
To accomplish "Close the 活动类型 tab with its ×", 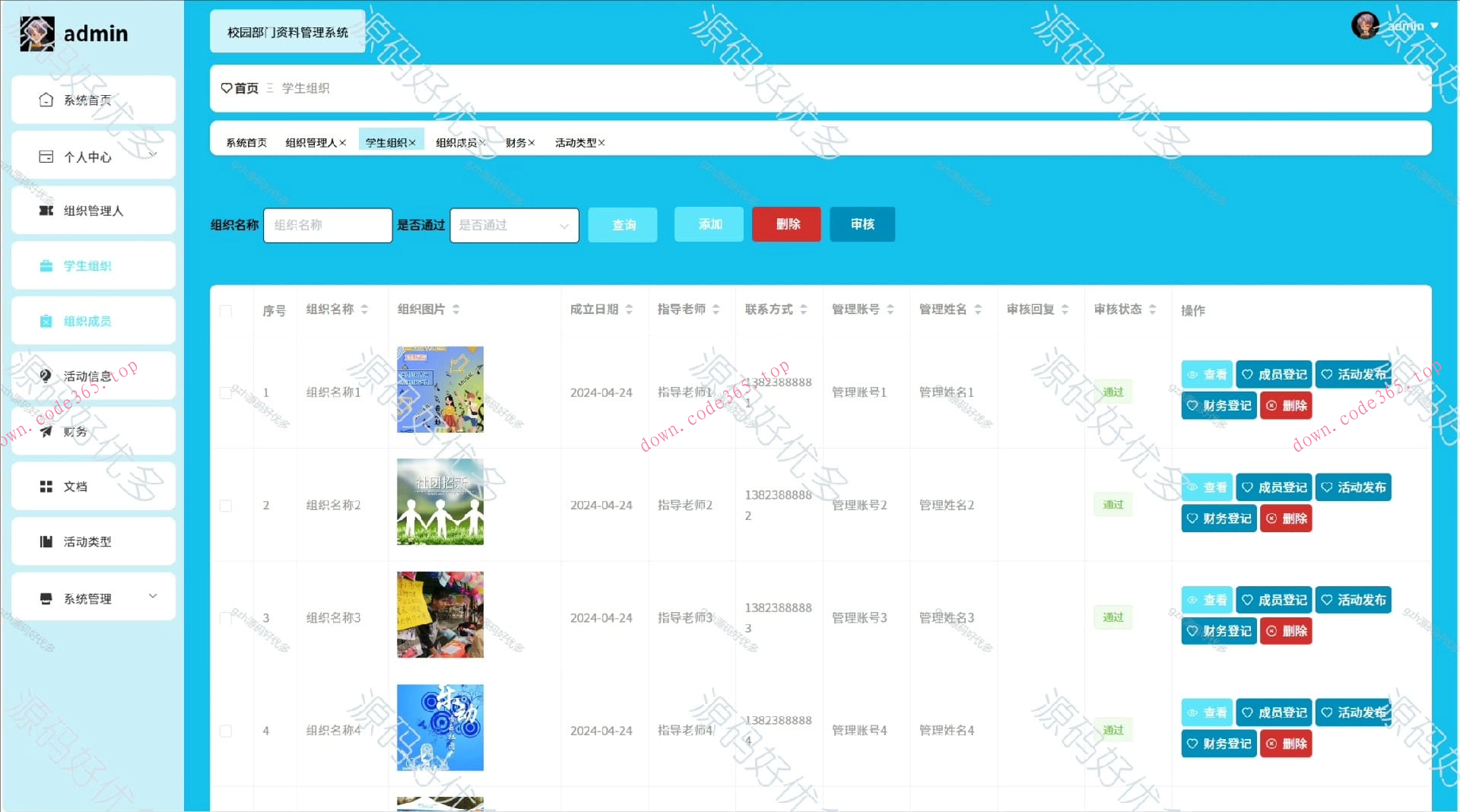I will (x=603, y=142).
